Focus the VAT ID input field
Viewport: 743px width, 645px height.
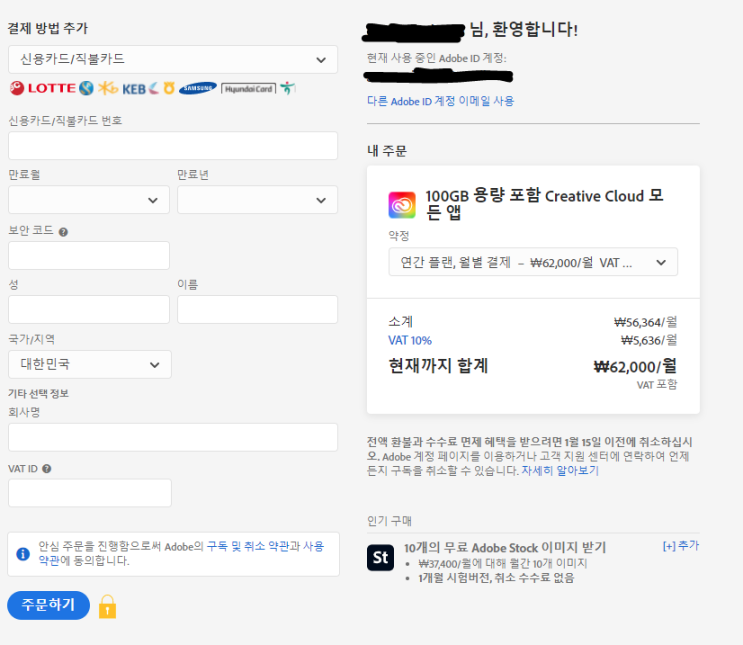tap(90, 493)
